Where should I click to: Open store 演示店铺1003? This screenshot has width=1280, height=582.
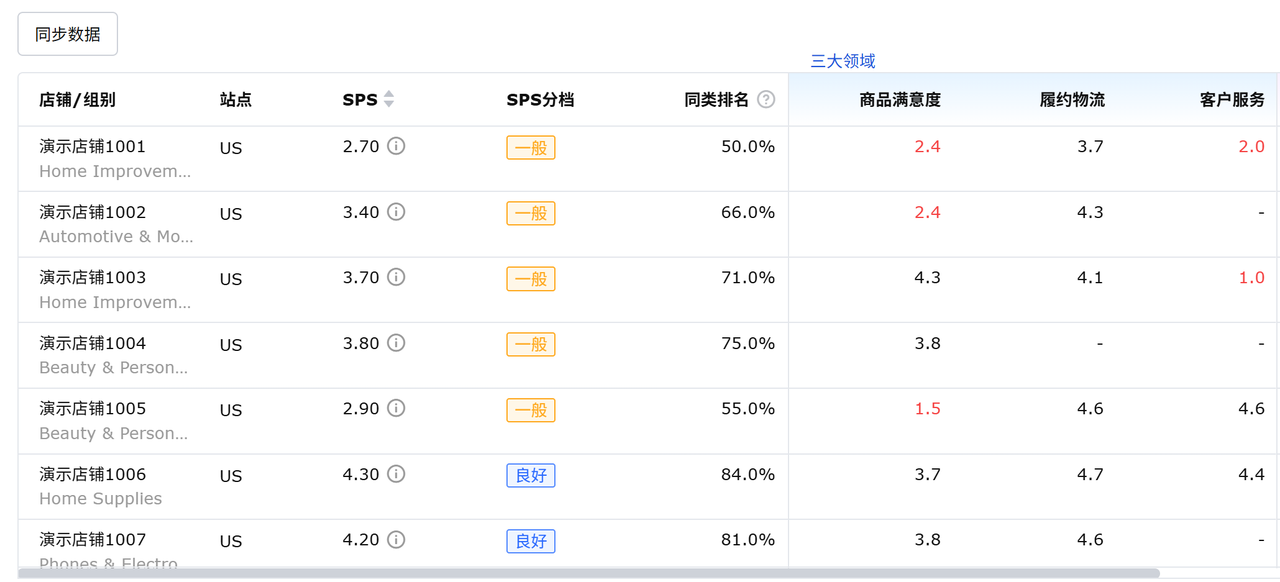[x=93, y=277]
